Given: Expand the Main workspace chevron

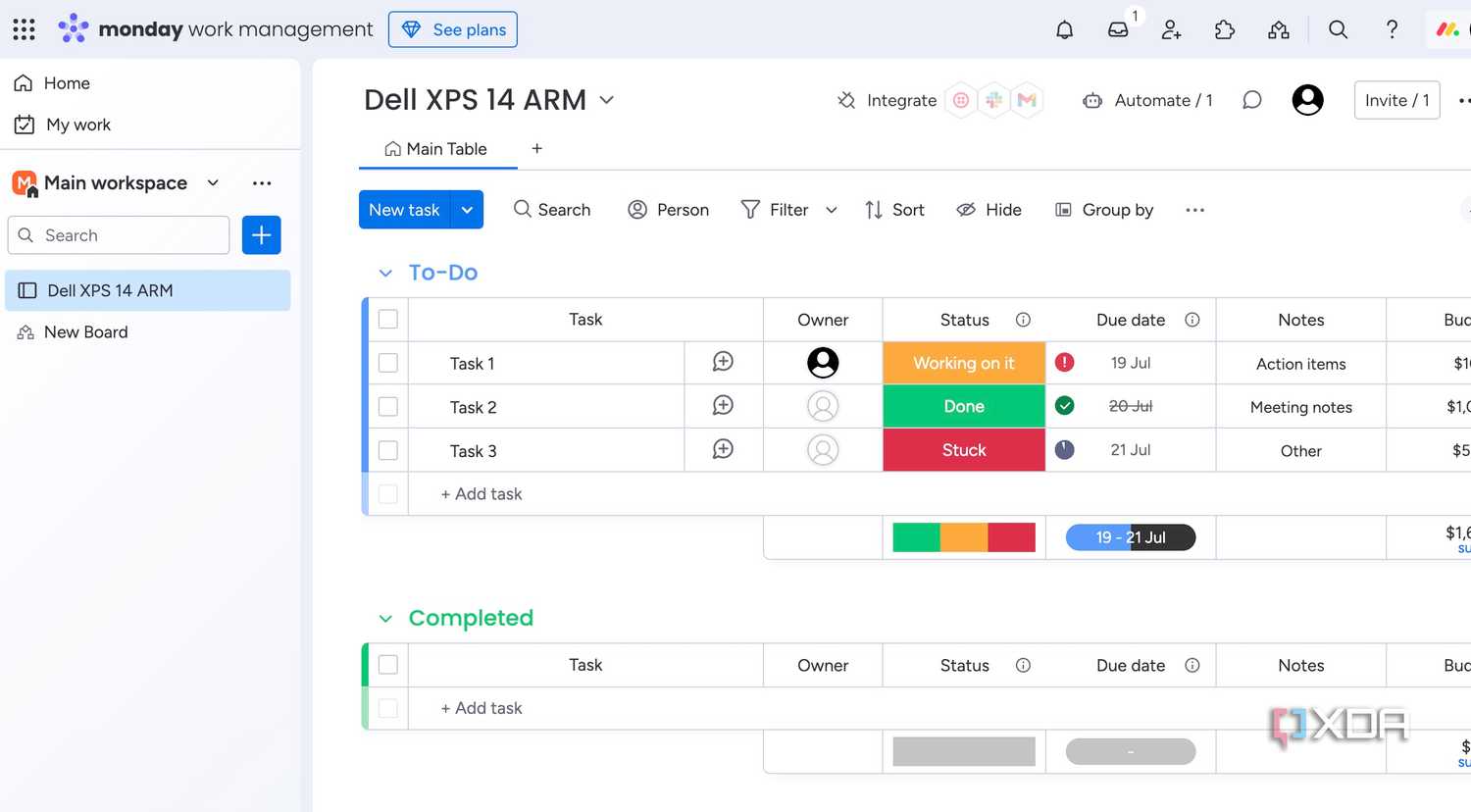Looking at the screenshot, I should (213, 183).
